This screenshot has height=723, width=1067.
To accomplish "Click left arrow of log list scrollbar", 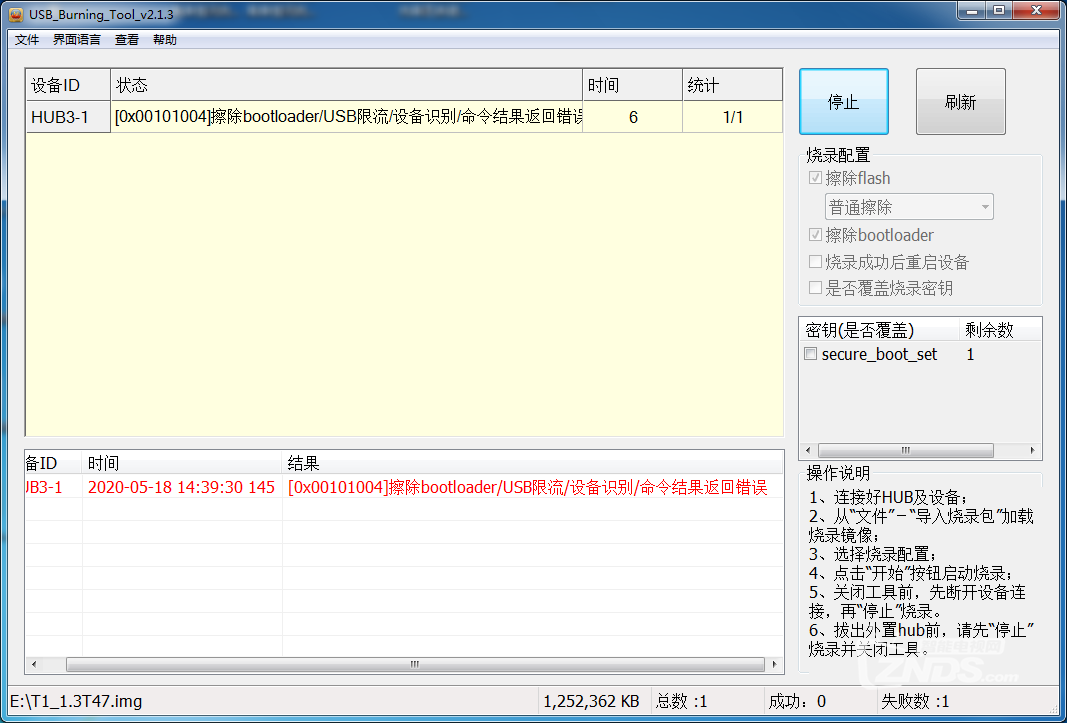I will (x=34, y=664).
